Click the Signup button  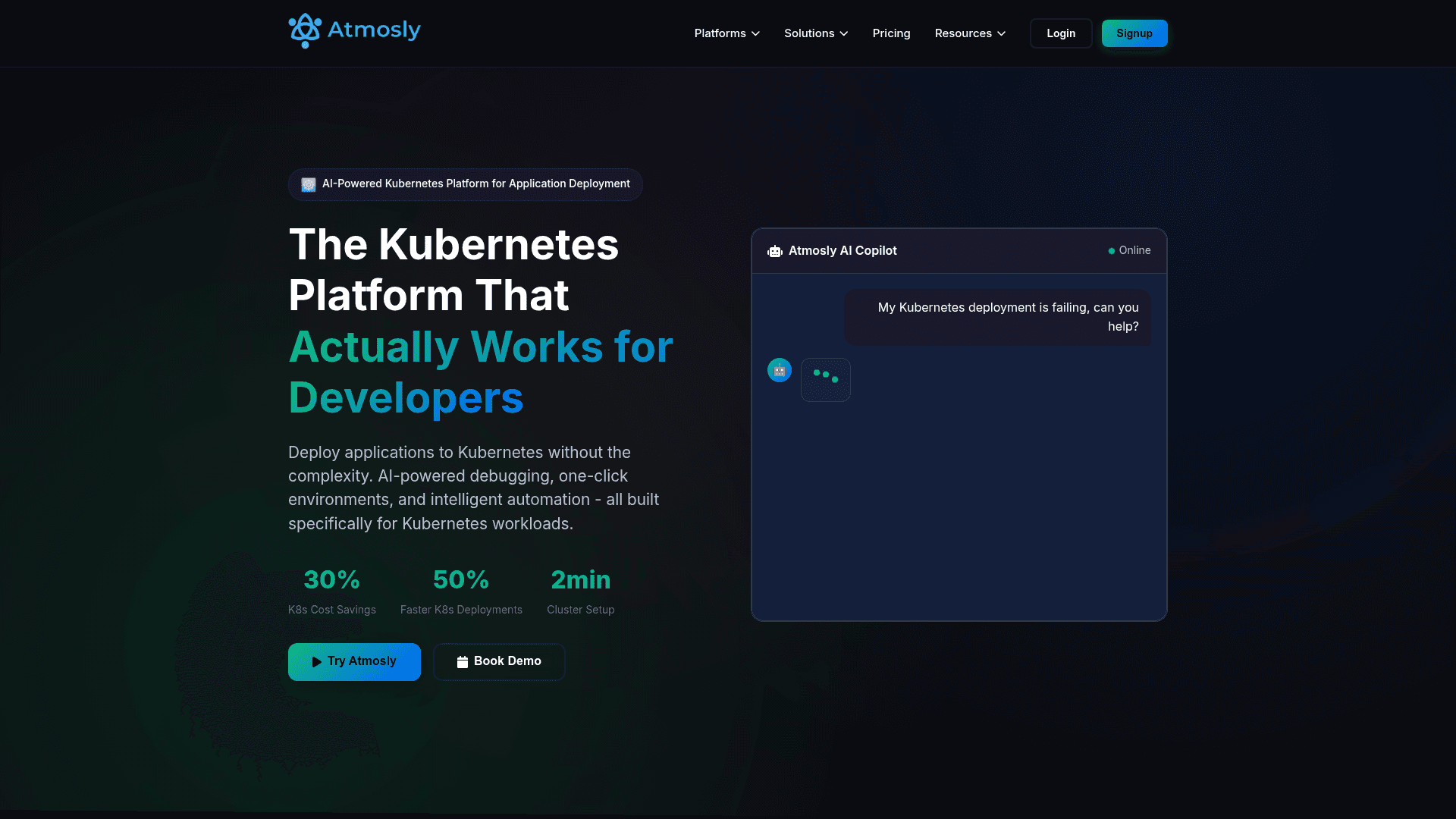[x=1134, y=33]
